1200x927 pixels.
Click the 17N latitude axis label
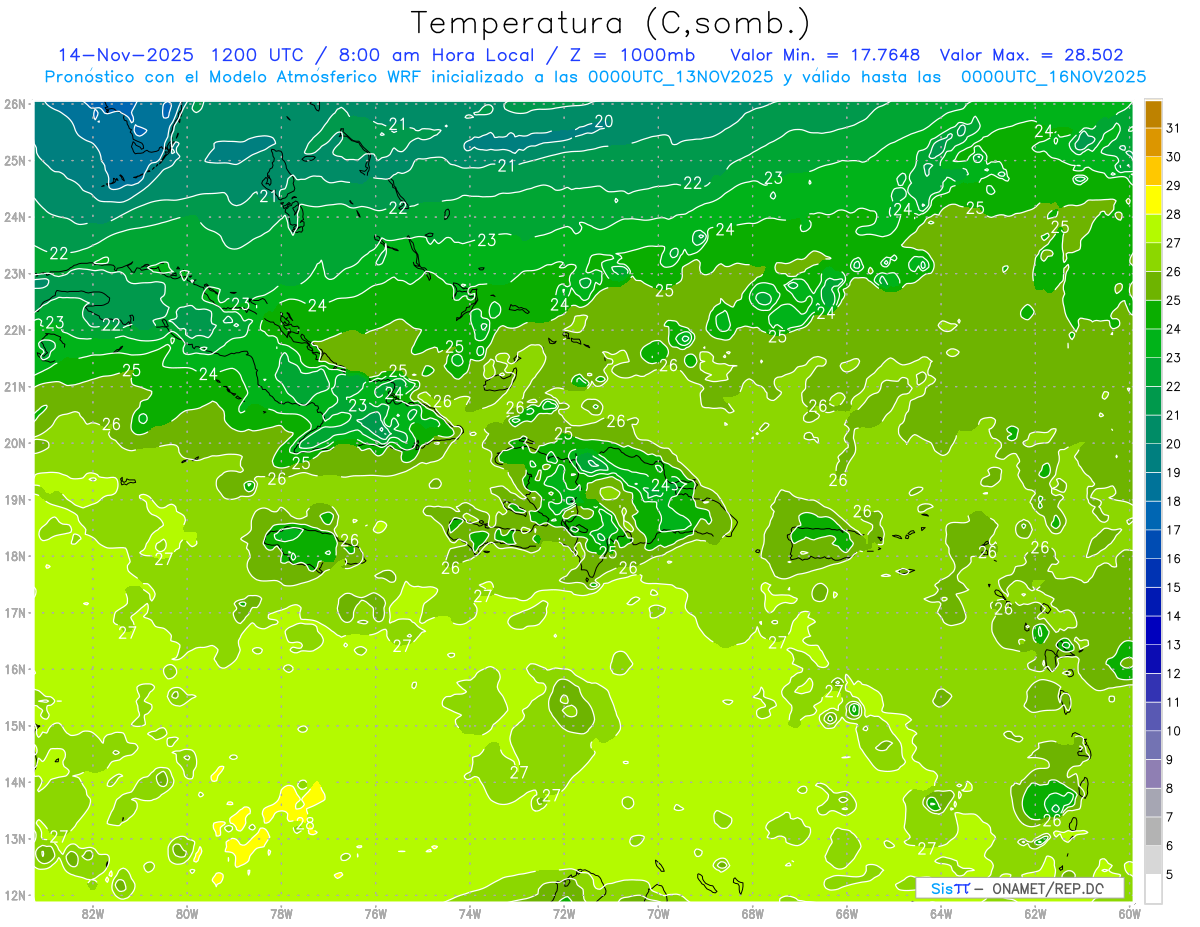pos(14,612)
